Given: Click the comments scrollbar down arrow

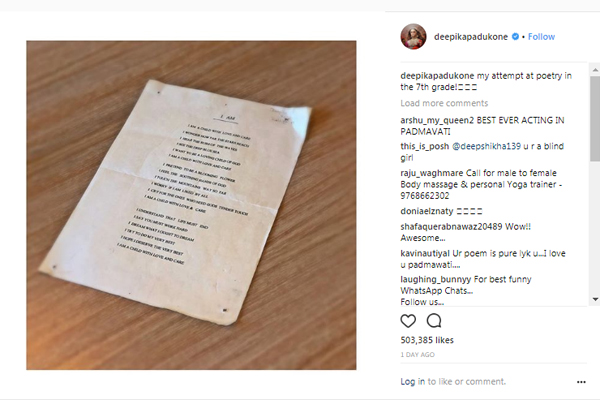Looking at the screenshot, I should pyautogui.click(x=595, y=299).
